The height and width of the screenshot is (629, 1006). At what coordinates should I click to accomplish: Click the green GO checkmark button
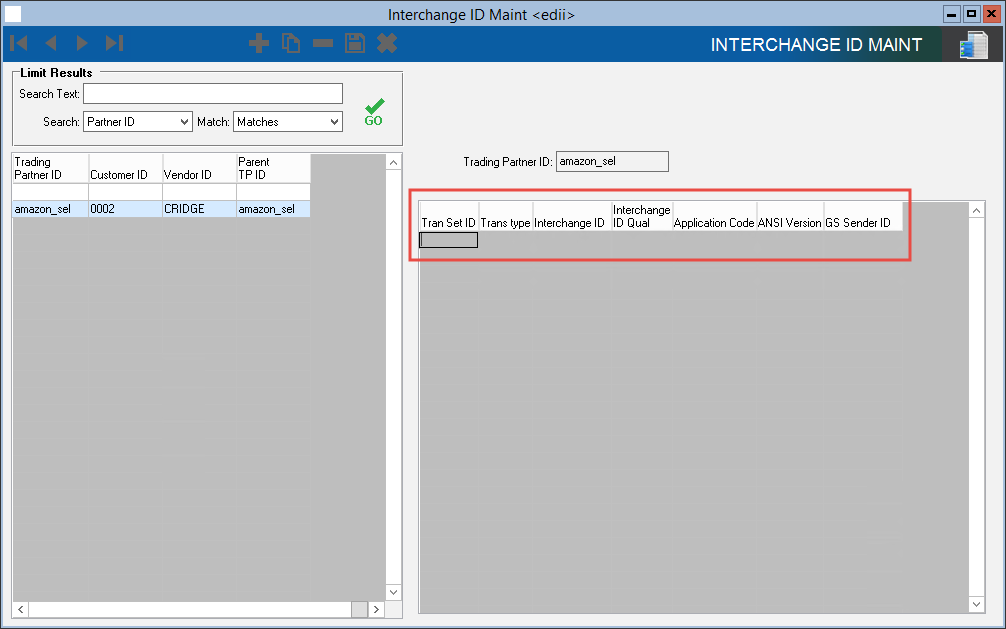coord(373,112)
